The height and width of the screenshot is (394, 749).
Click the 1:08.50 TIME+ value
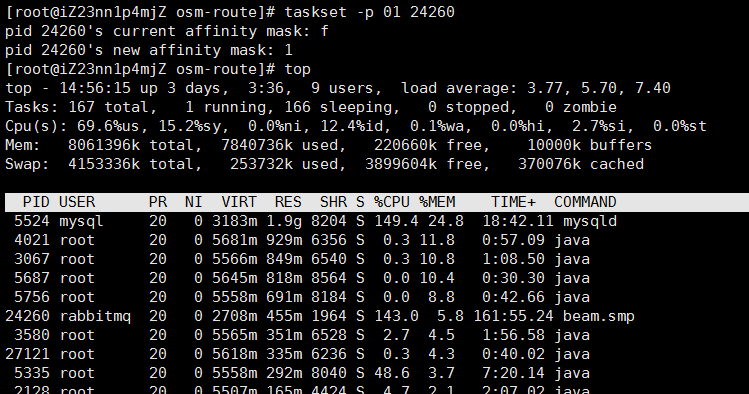click(513, 259)
